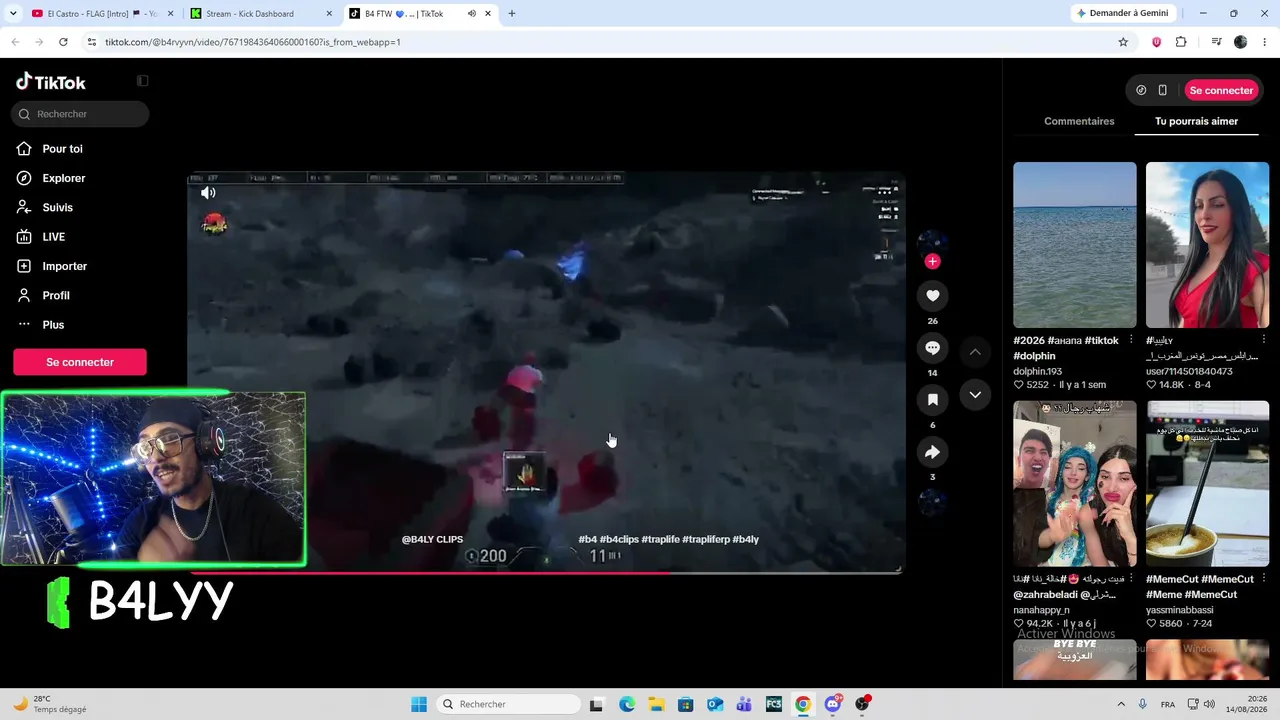Open the woman in red dress thumbnail

tap(1207, 245)
